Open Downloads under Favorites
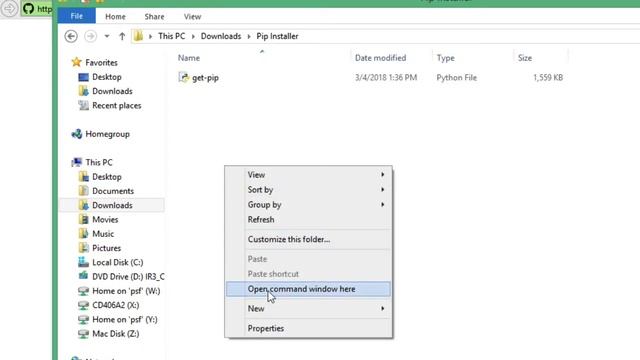Image resolution: width=640 pixels, height=360 pixels. (x=112, y=91)
